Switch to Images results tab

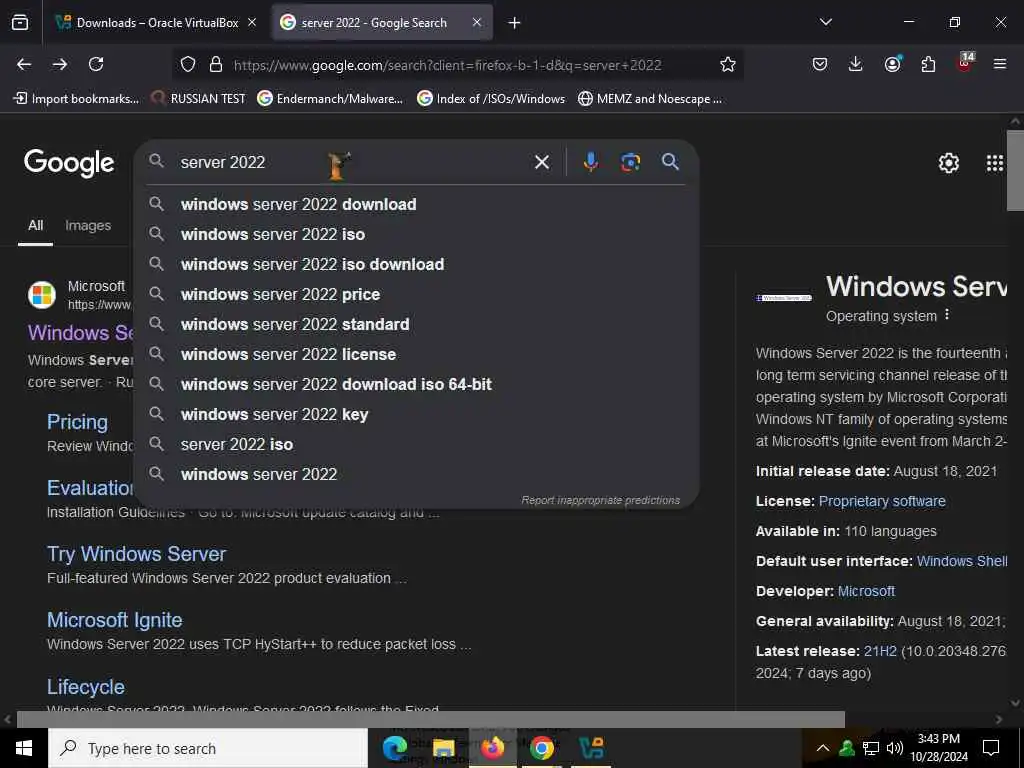pos(88,225)
